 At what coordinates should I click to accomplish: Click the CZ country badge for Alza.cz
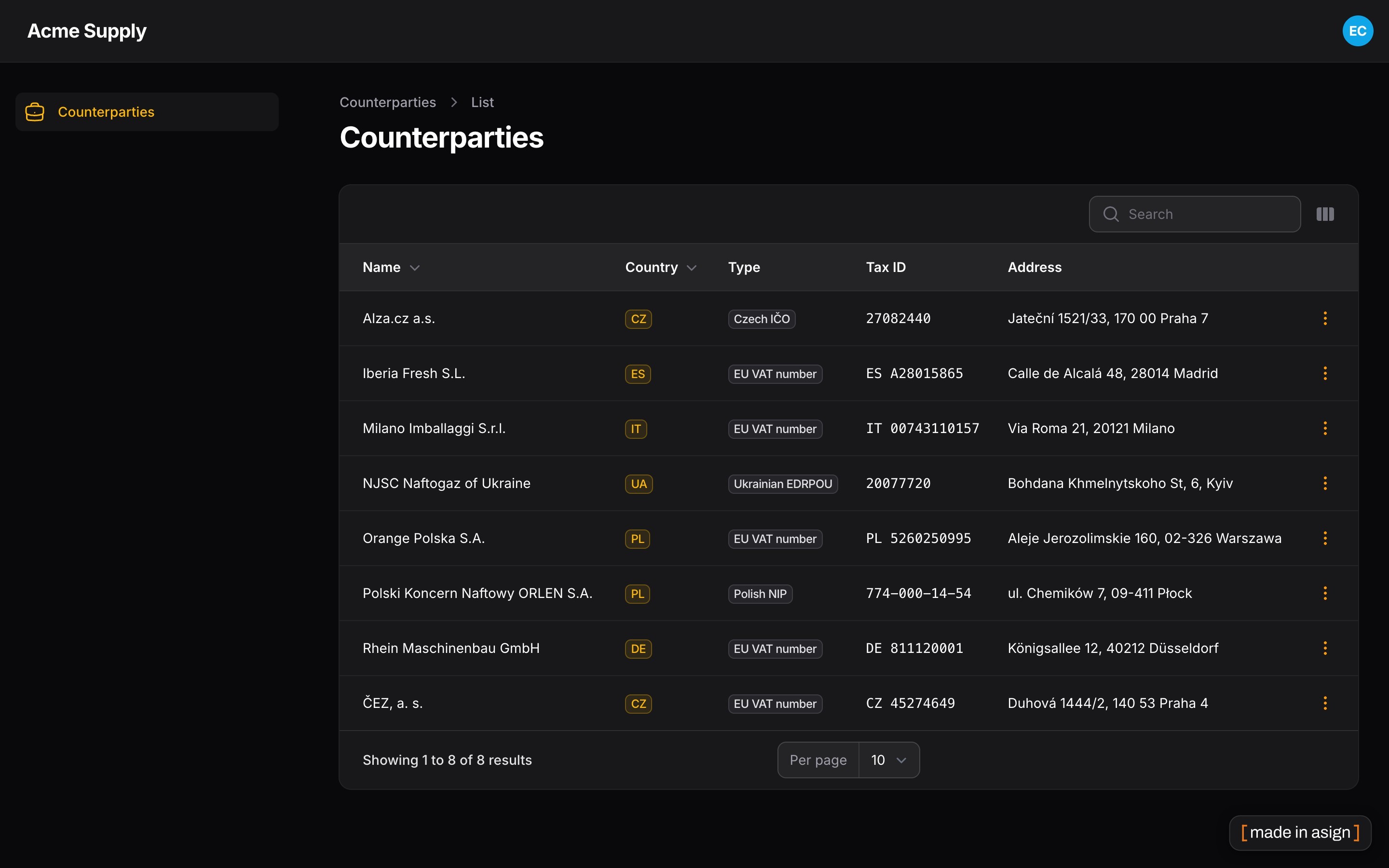coord(638,319)
